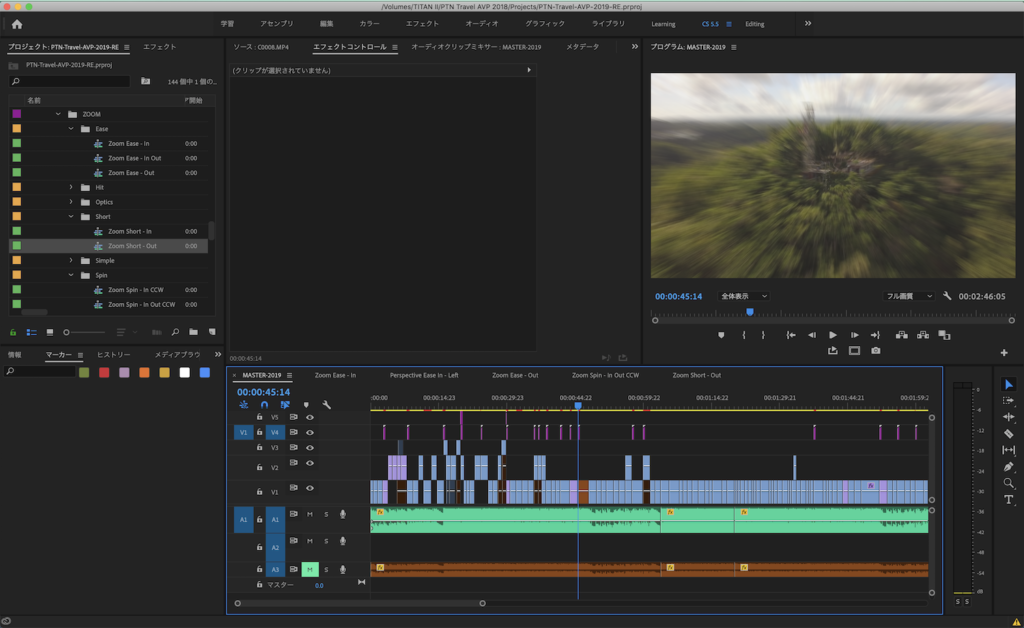Viewport: 1024px width, 628px height.
Task: Expand the Hit folder in project panel
Action: click(71, 187)
